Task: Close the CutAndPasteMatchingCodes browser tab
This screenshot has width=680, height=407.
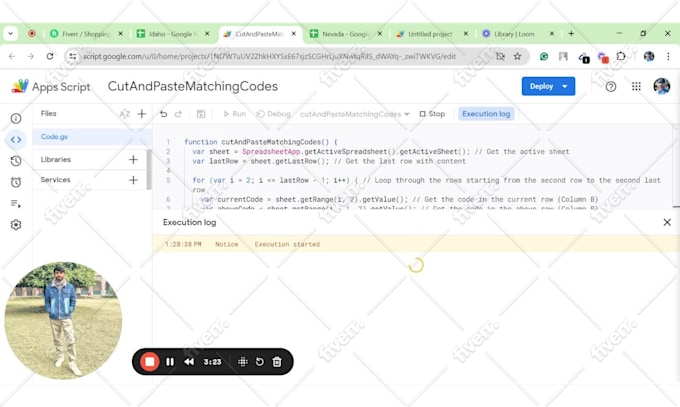Action: [294, 33]
